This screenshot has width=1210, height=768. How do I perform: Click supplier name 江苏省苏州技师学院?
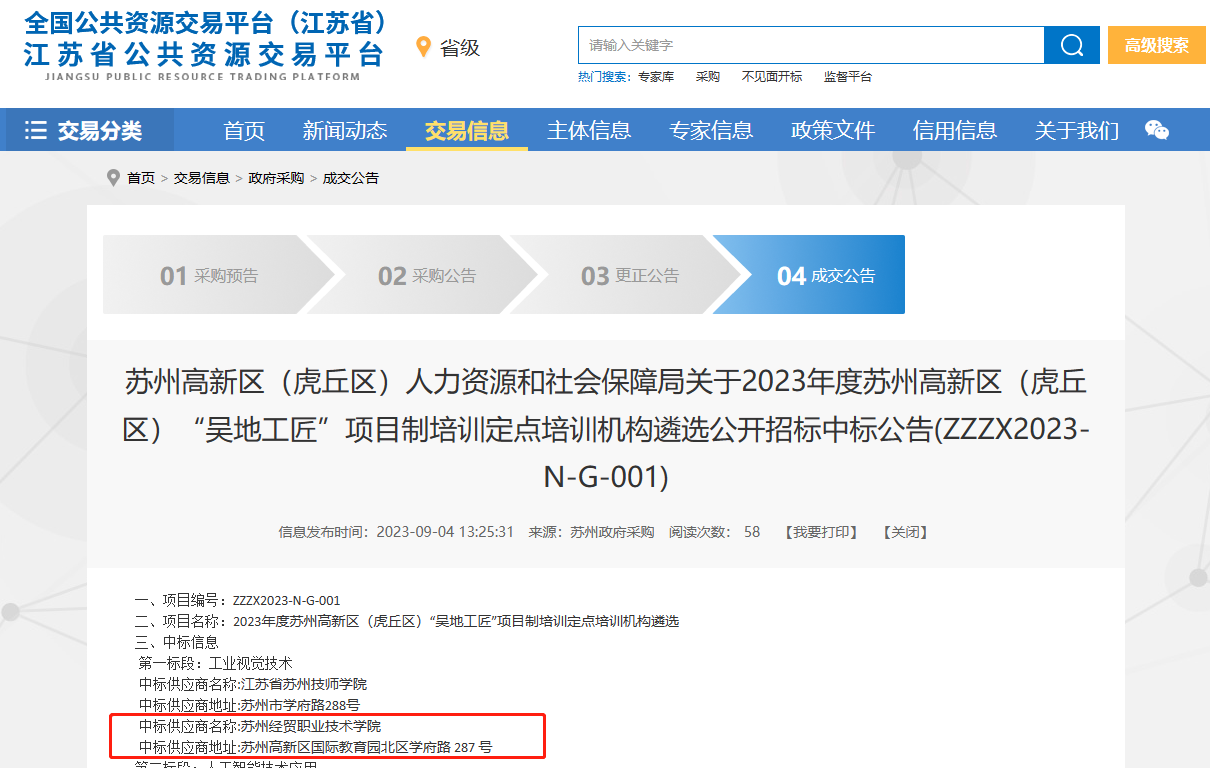[304, 684]
